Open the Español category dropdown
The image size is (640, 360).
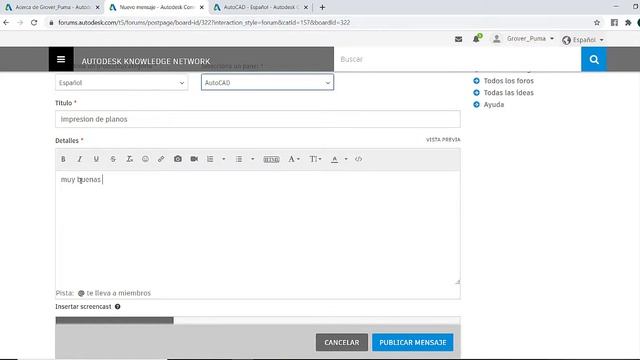122,83
